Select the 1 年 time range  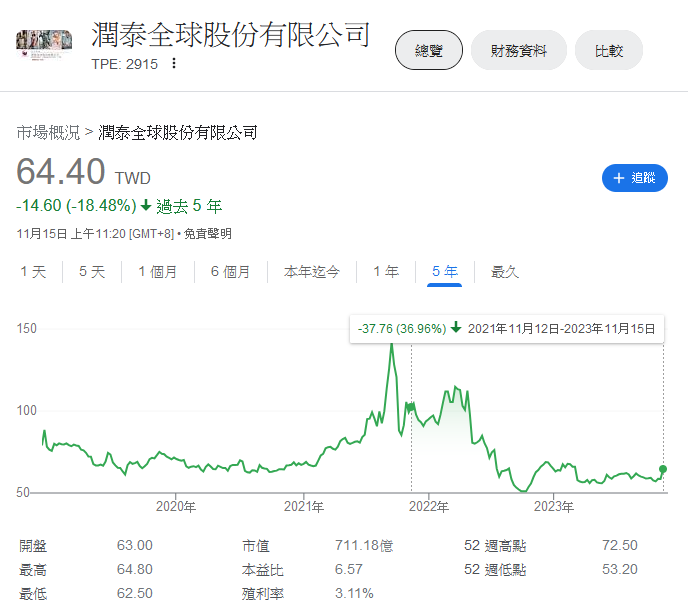pyautogui.click(x=385, y=271)
